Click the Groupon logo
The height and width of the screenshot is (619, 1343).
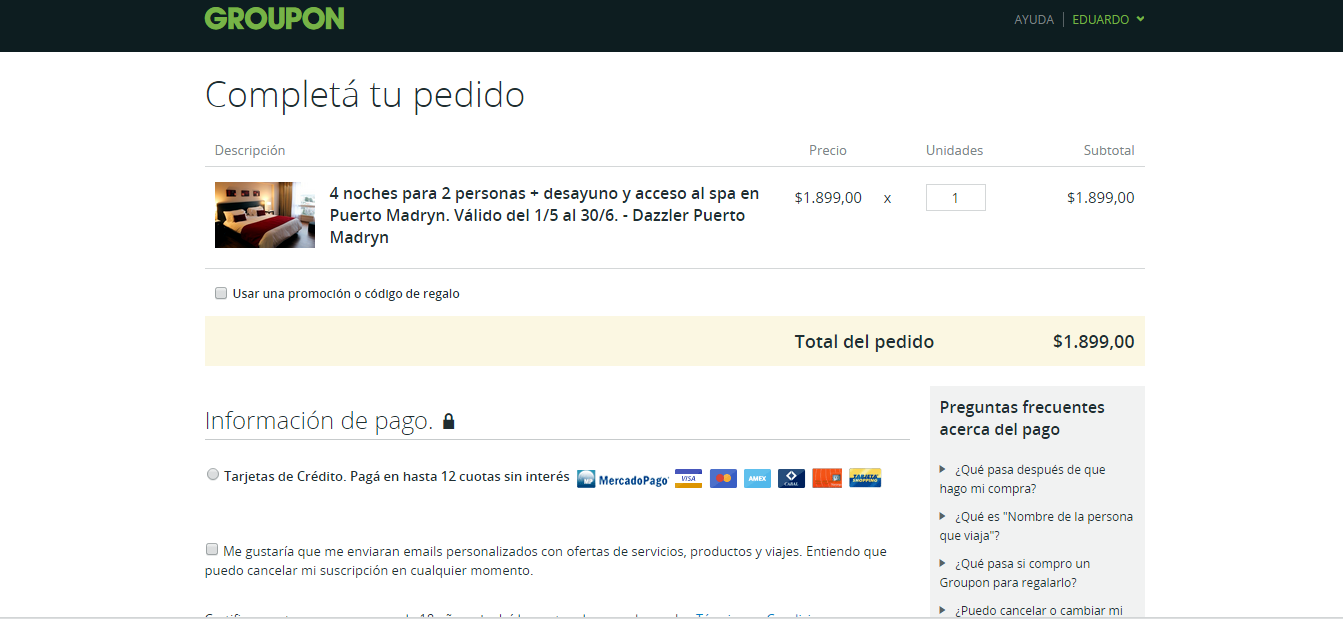tap(274, 18)
